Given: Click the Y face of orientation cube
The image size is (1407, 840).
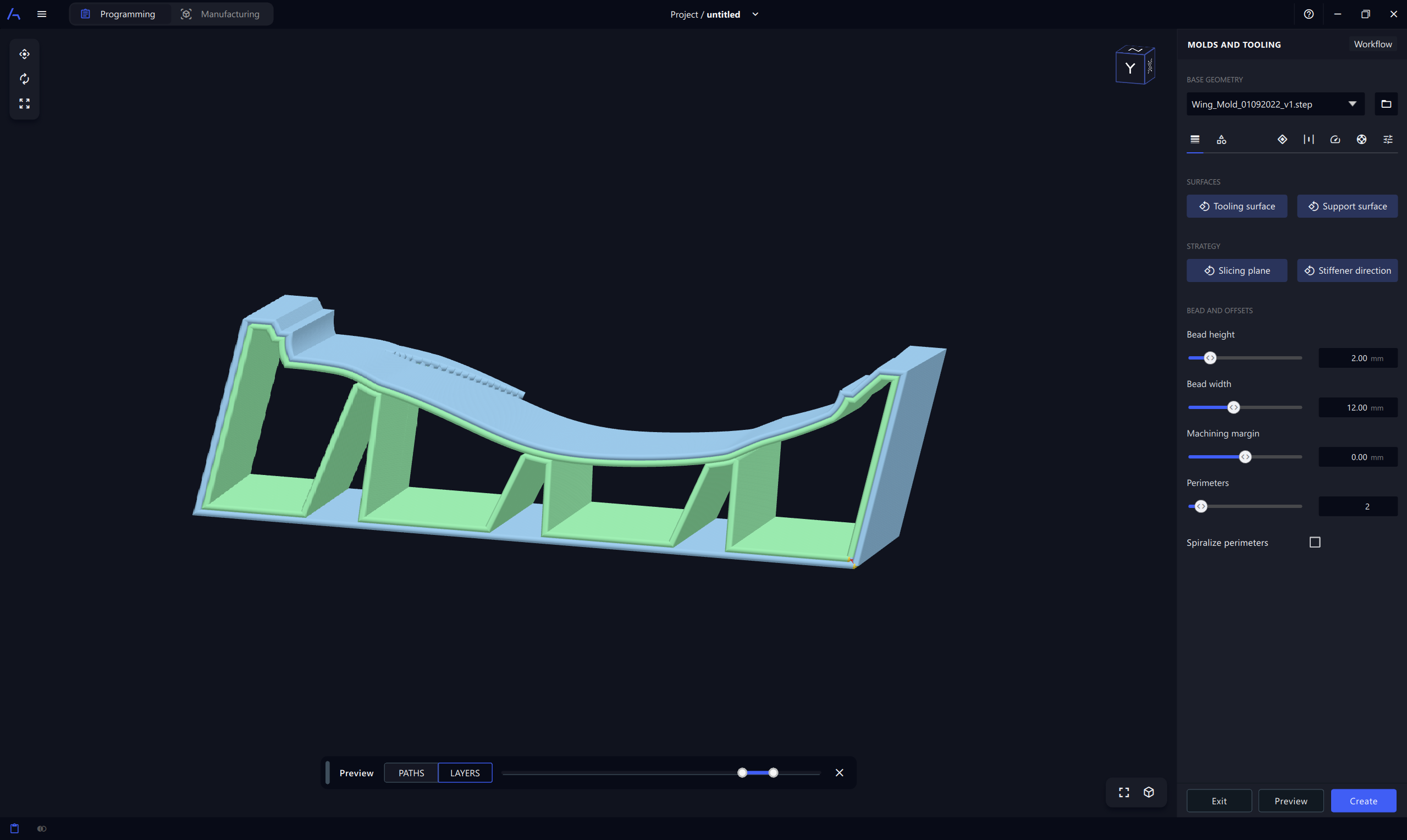Looking at the screenshot, I should pyautogui.click(x=1130, y=69).
